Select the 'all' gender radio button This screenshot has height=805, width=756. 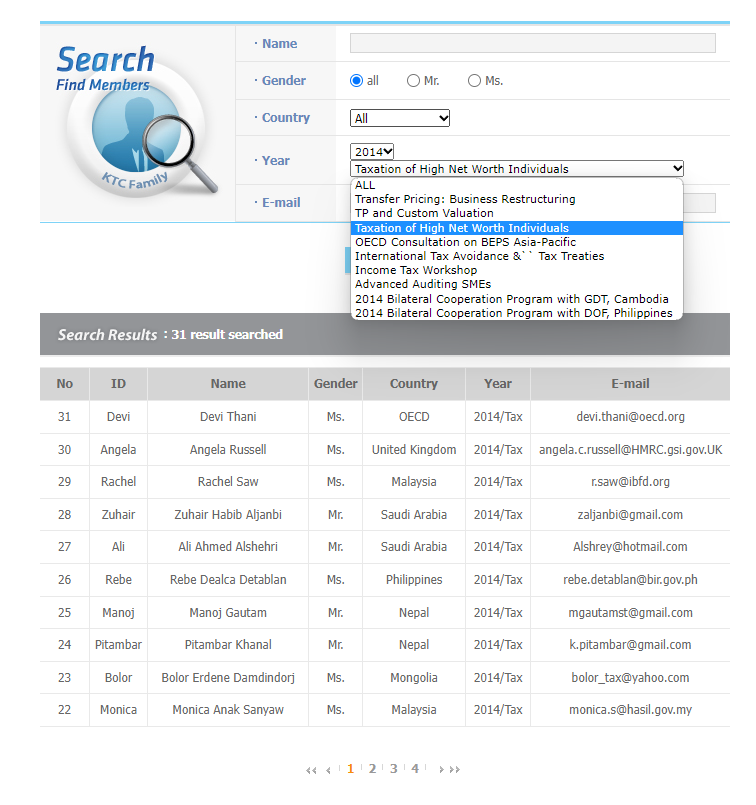(x=357, y=81)
